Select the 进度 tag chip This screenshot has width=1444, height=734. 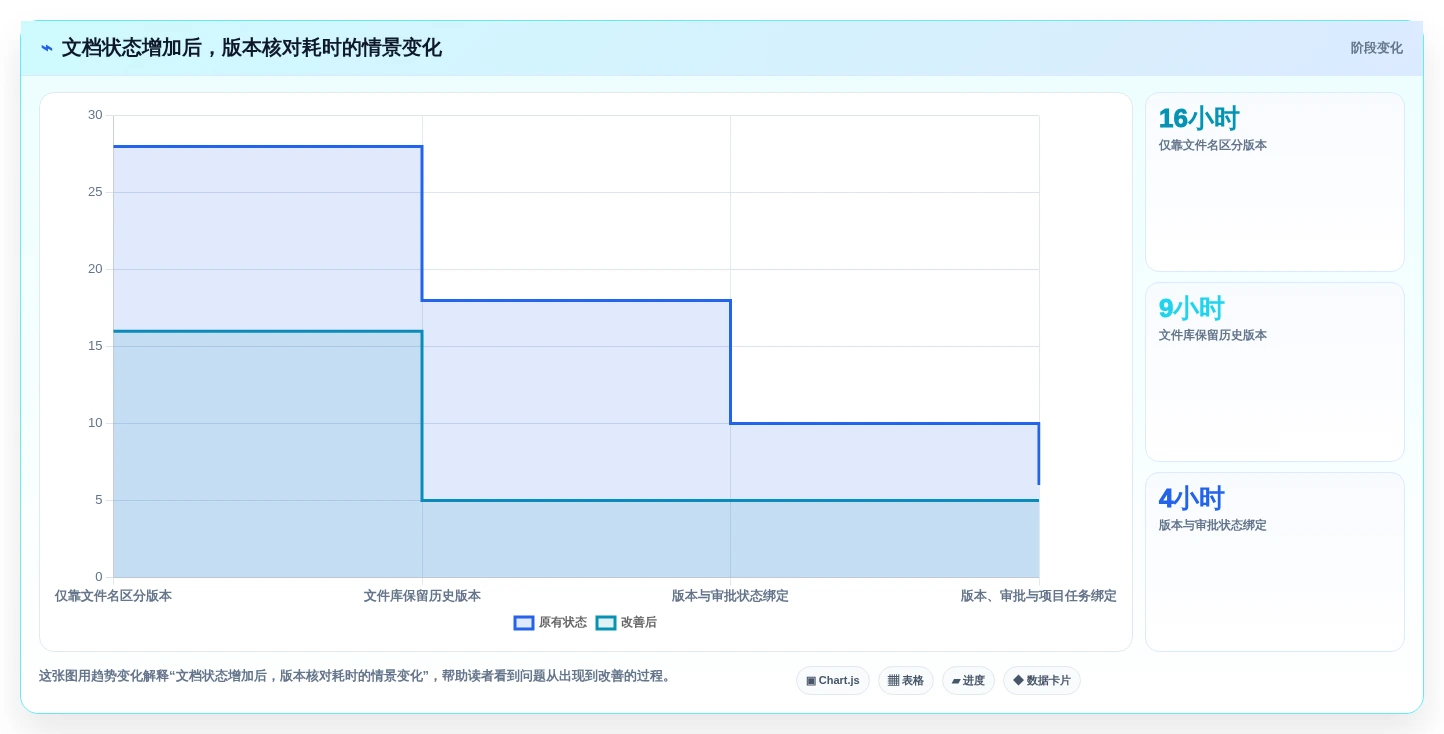click(x=968, y=681)
